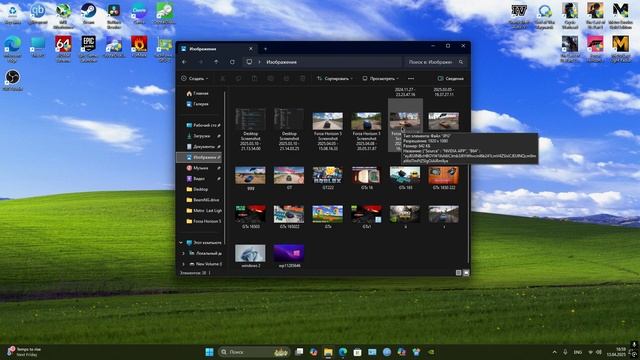Select the wp11205646 purple image thumbnail
640x360 pixels.
(289, 253)
